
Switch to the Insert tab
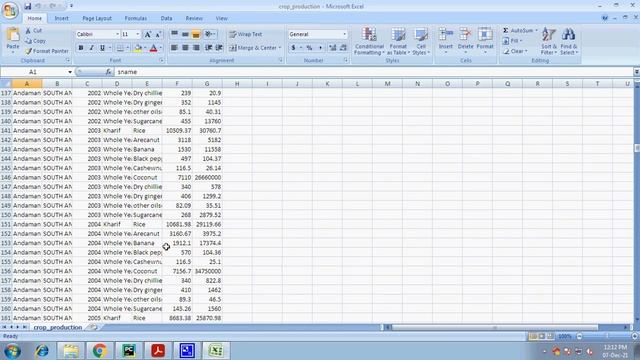tap(62, 18)
